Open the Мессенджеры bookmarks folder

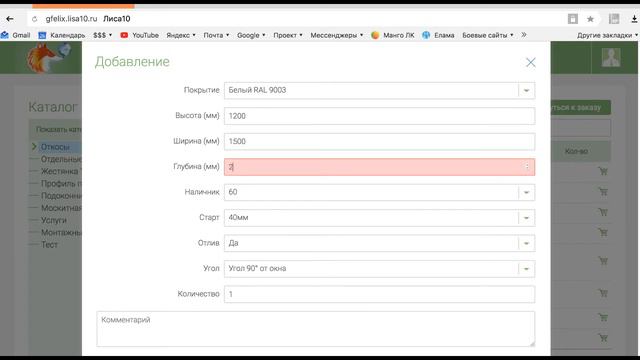click(x=337, y=35)
